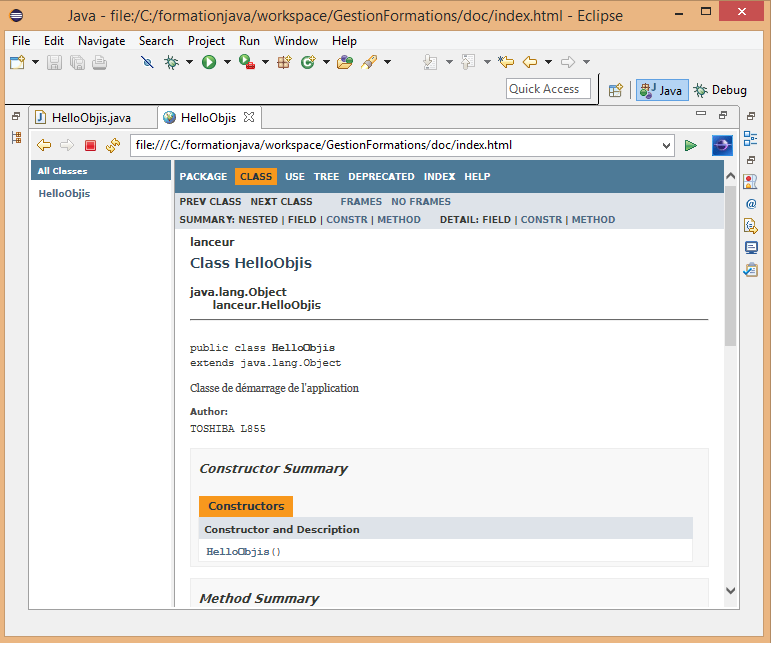Click the TREE link in Javadoc navbar

click(326, 176)
